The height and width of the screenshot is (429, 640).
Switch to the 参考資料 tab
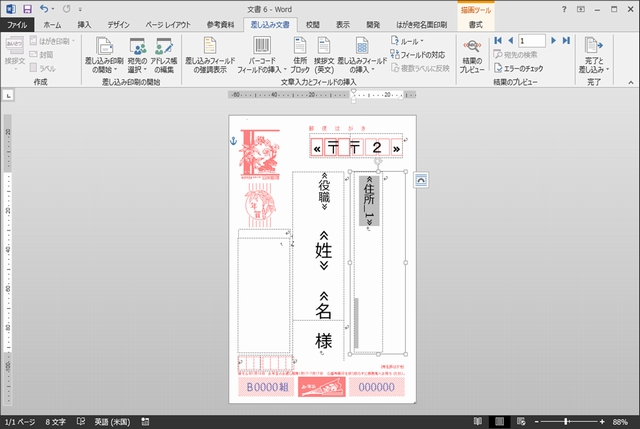click(x=220, y=24)
